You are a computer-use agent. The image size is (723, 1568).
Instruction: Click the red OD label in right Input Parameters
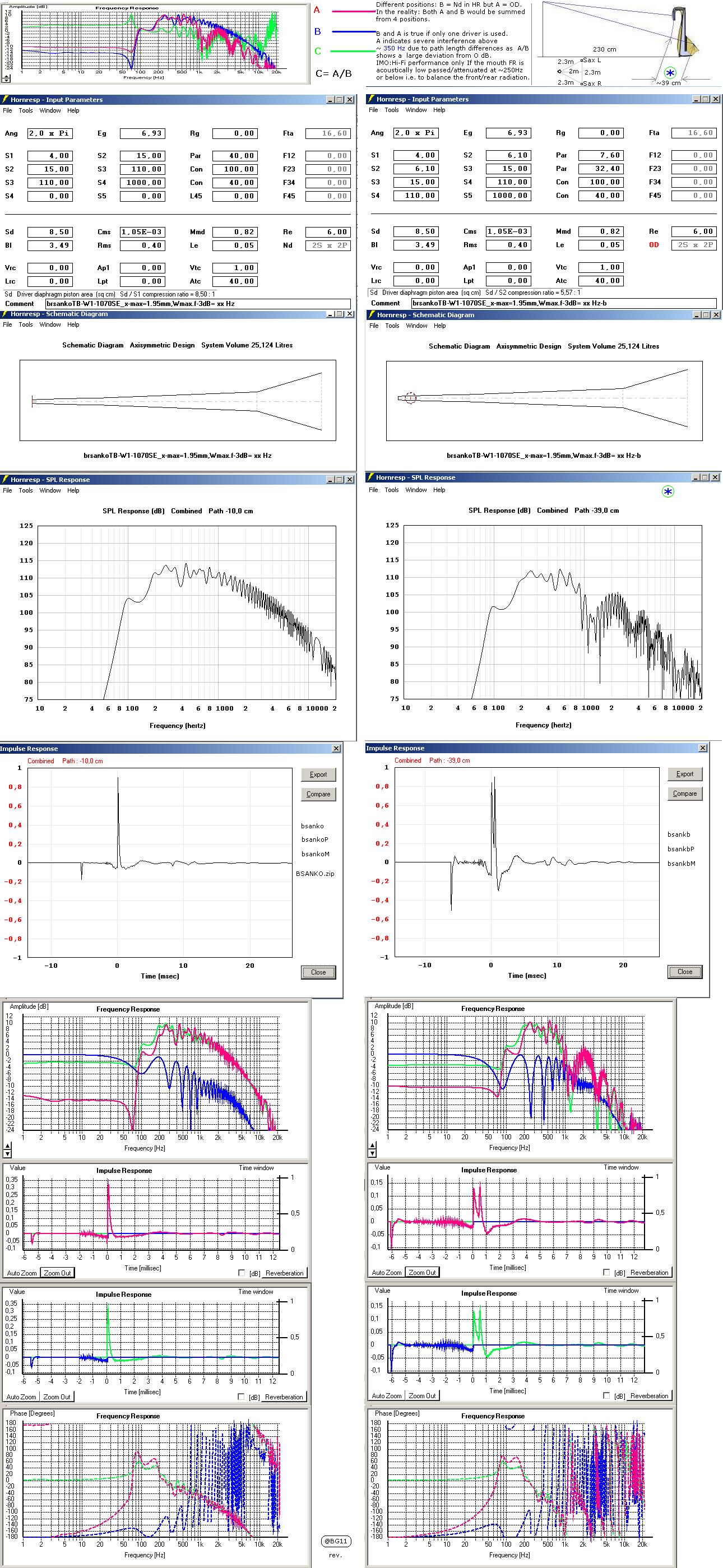654,245
